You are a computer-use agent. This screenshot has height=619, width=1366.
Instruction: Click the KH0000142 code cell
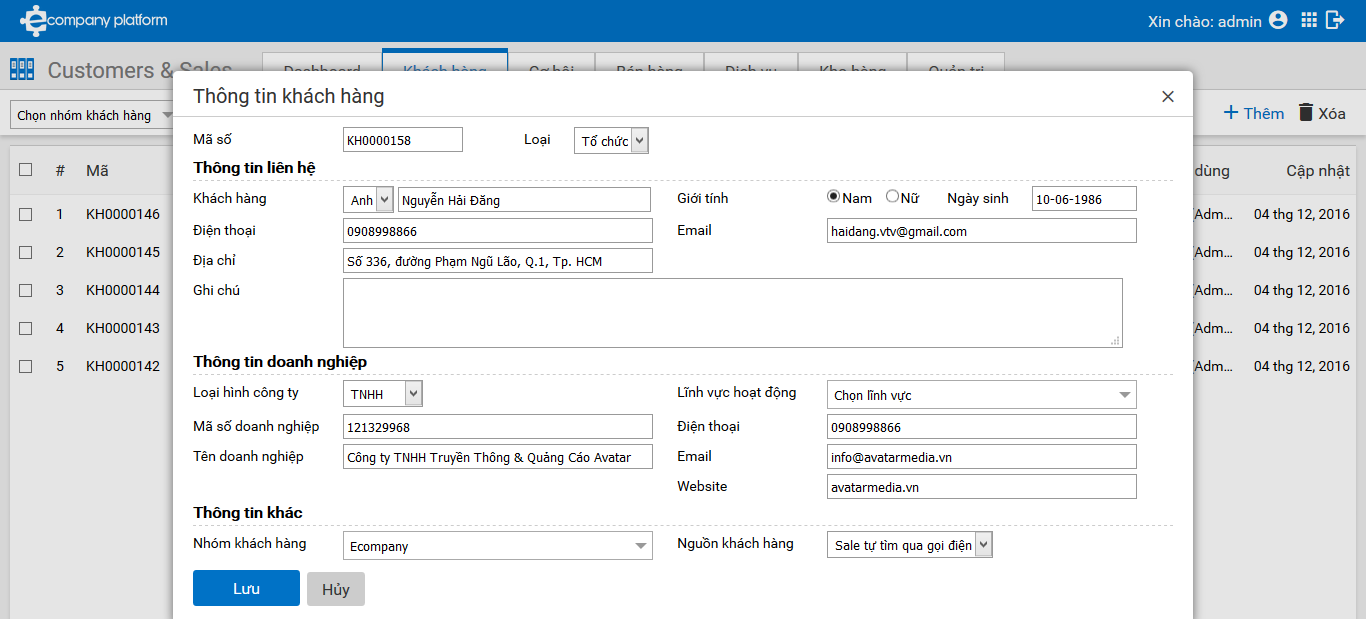coord(123,366)
